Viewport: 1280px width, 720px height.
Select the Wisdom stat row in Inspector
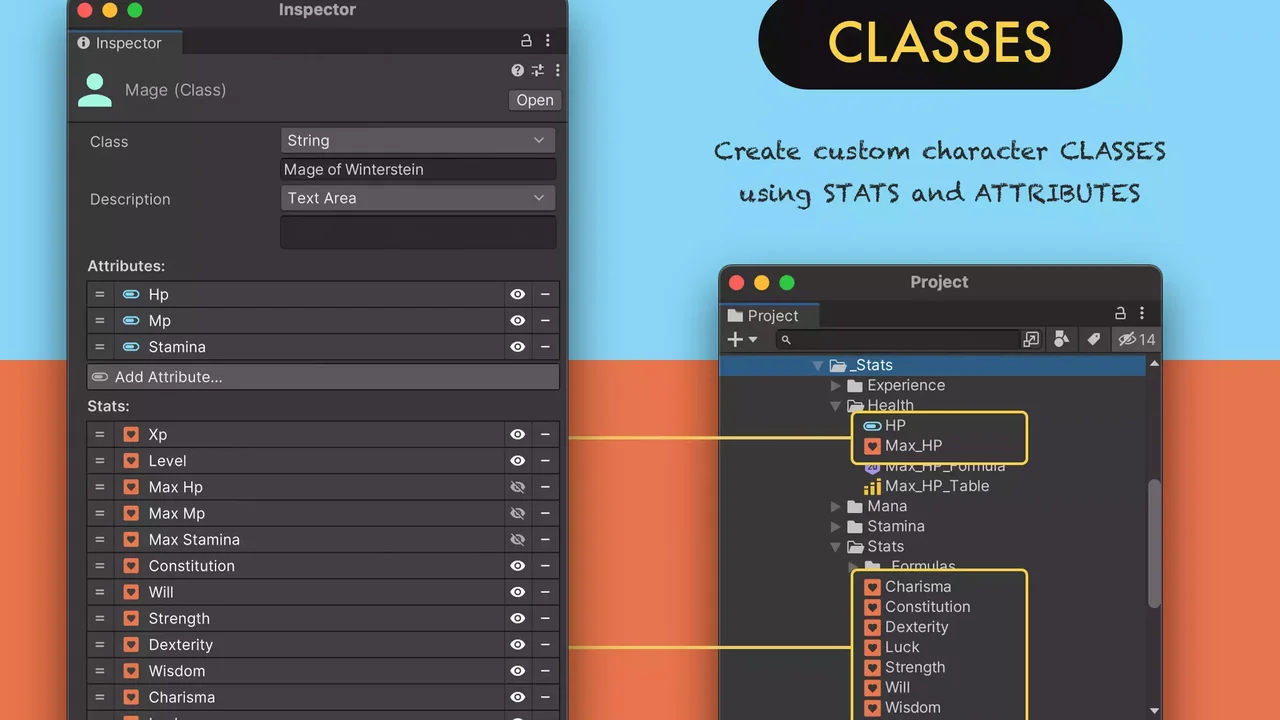click(323, 671)
